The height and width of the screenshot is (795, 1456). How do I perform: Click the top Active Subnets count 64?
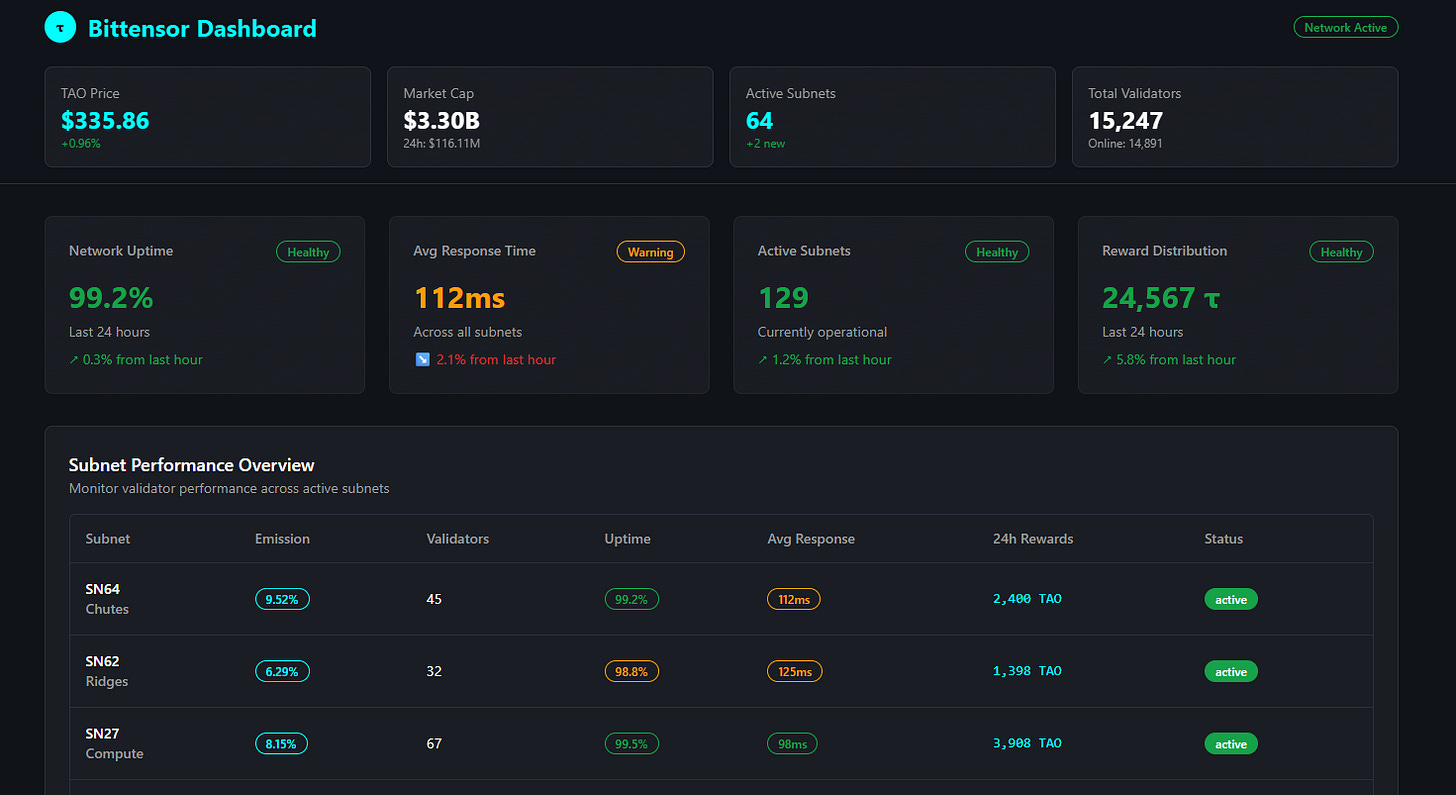pyautogui.click(x=759, y=121)
